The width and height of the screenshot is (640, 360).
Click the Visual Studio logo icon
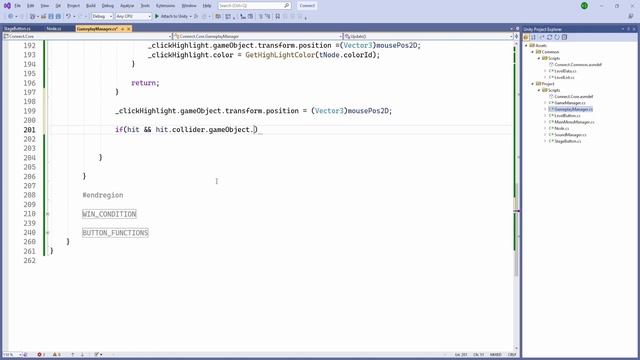coord(7,6)
